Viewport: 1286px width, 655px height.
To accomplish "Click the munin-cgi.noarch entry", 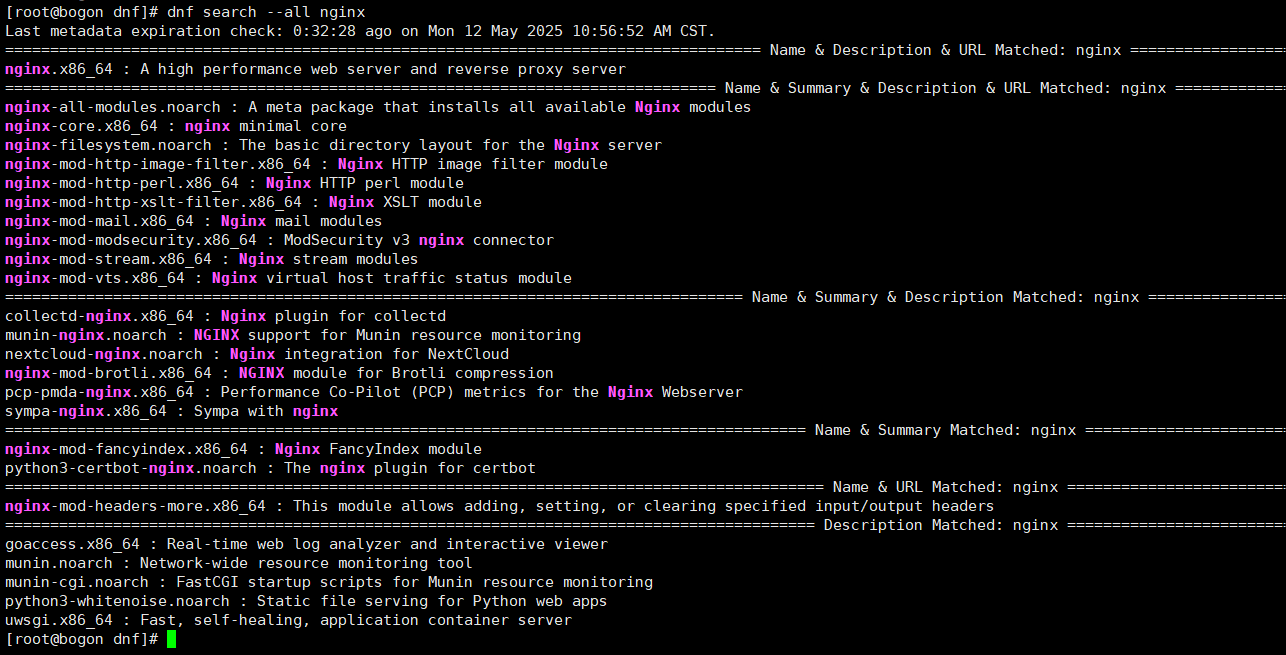I will pyautogui.click(x=329, y=582).
